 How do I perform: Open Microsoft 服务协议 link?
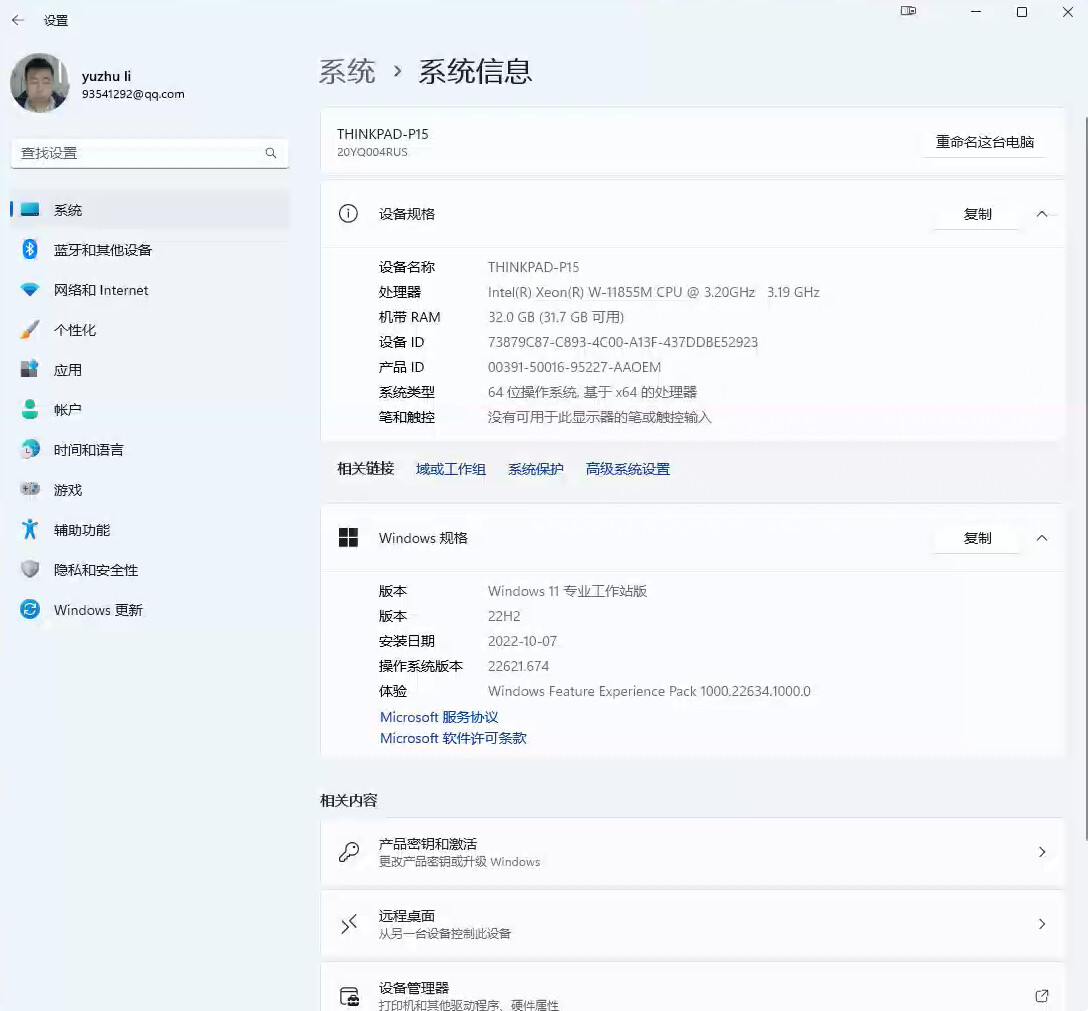tap(439, 717)
